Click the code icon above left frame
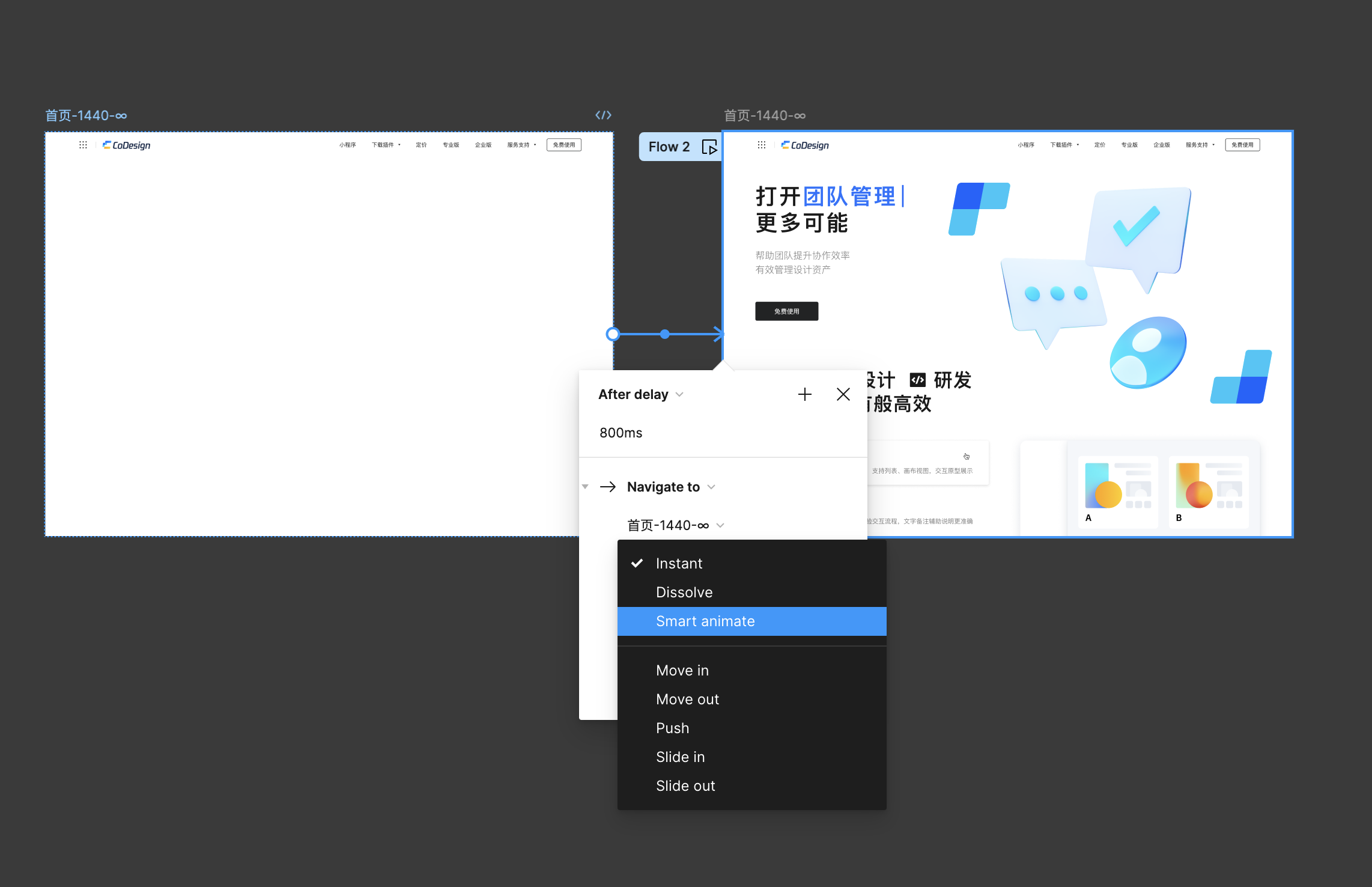Viewport: 1372px width, 887px height. (x=603, y=115)
